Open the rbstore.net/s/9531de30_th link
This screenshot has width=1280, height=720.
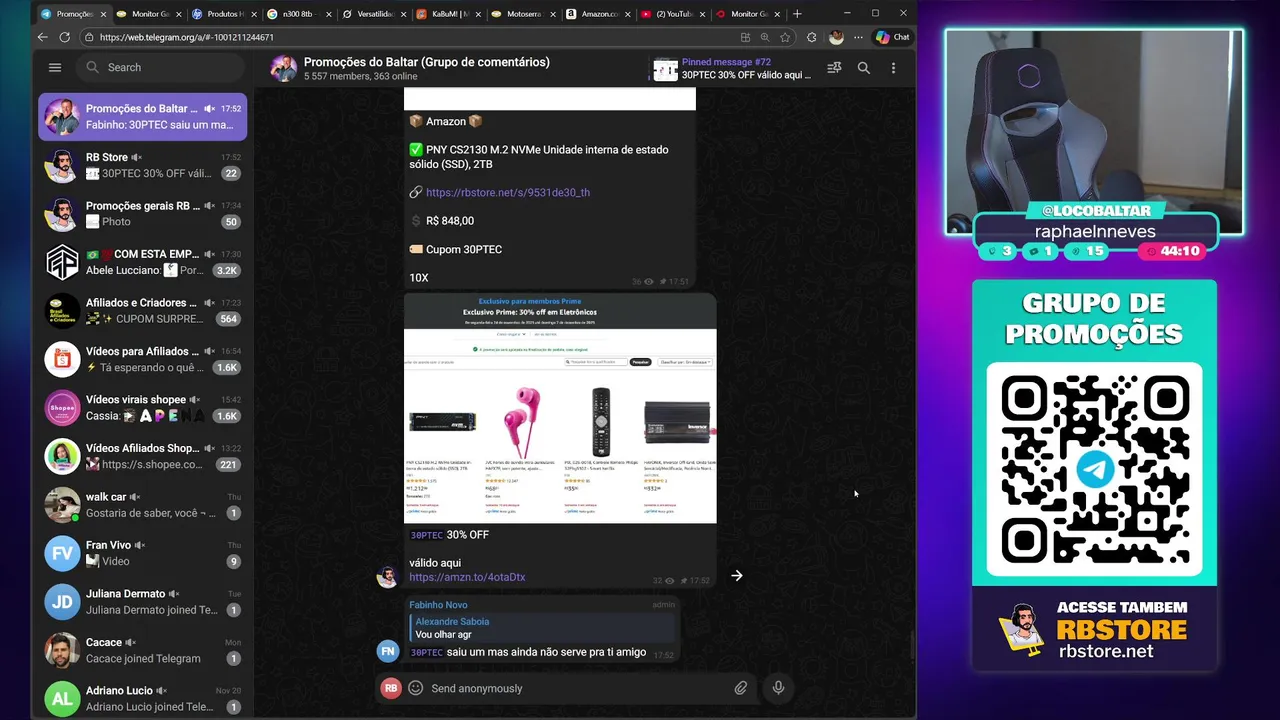point(507,192)
